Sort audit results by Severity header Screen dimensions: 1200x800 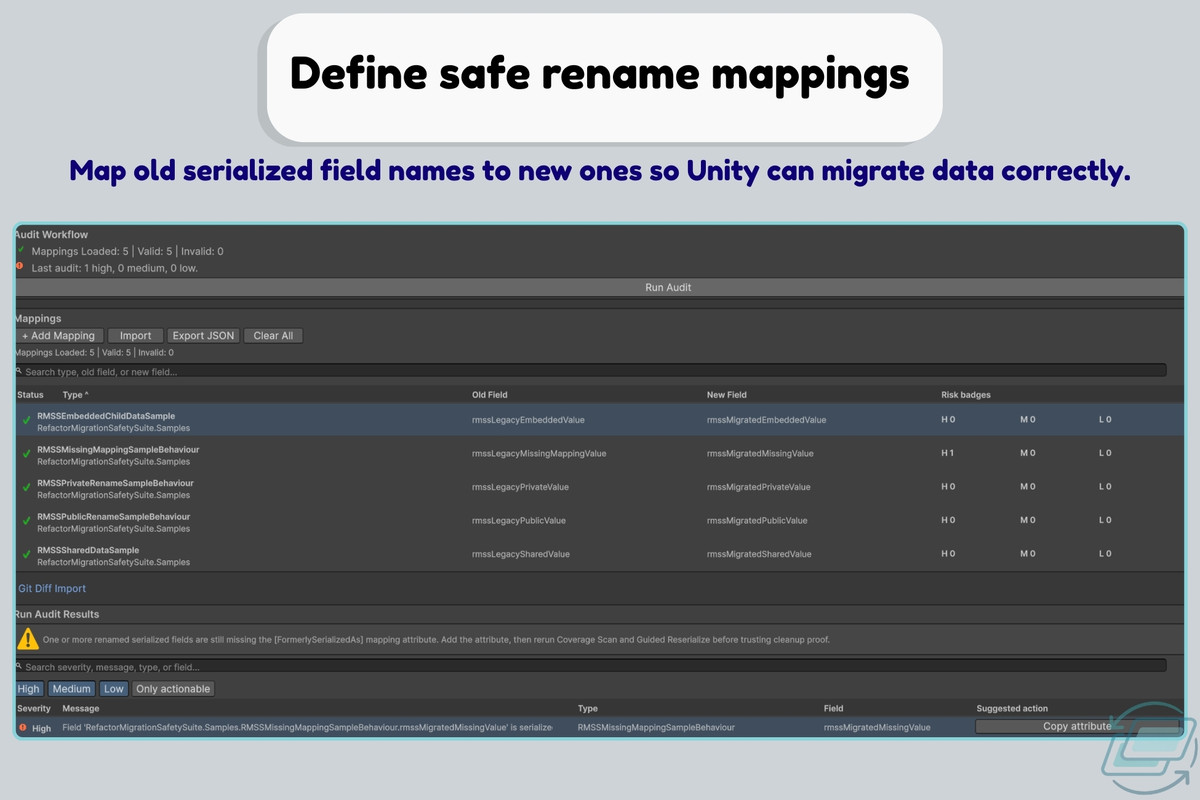pos(34,709)
